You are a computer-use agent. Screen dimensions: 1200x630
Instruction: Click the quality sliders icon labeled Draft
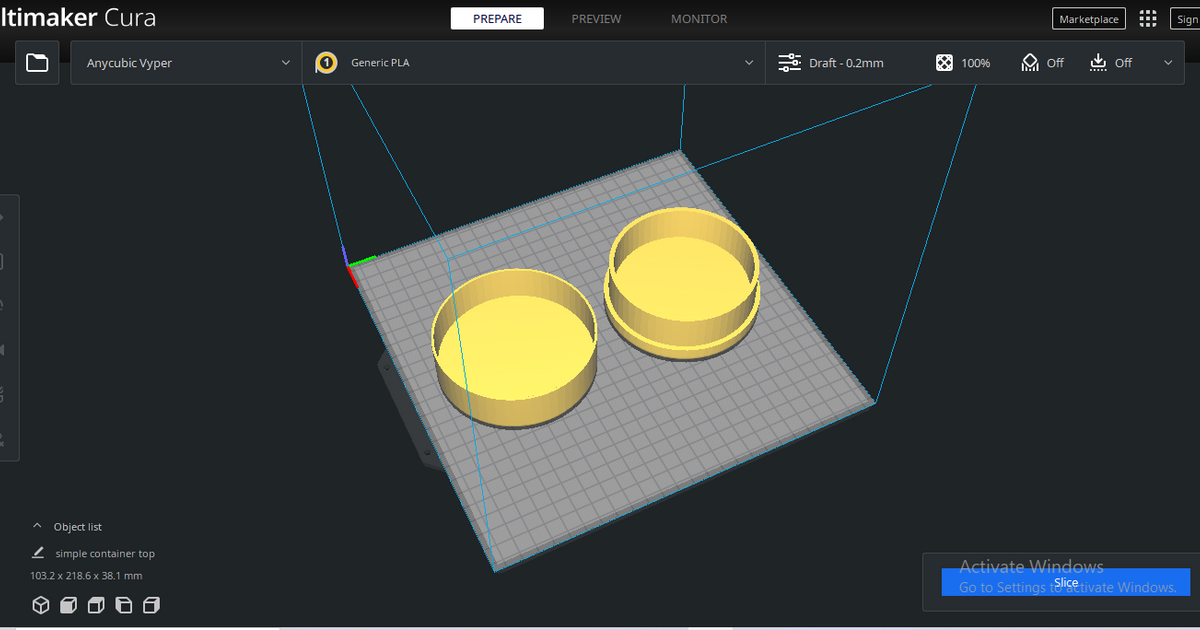point(789,62)
